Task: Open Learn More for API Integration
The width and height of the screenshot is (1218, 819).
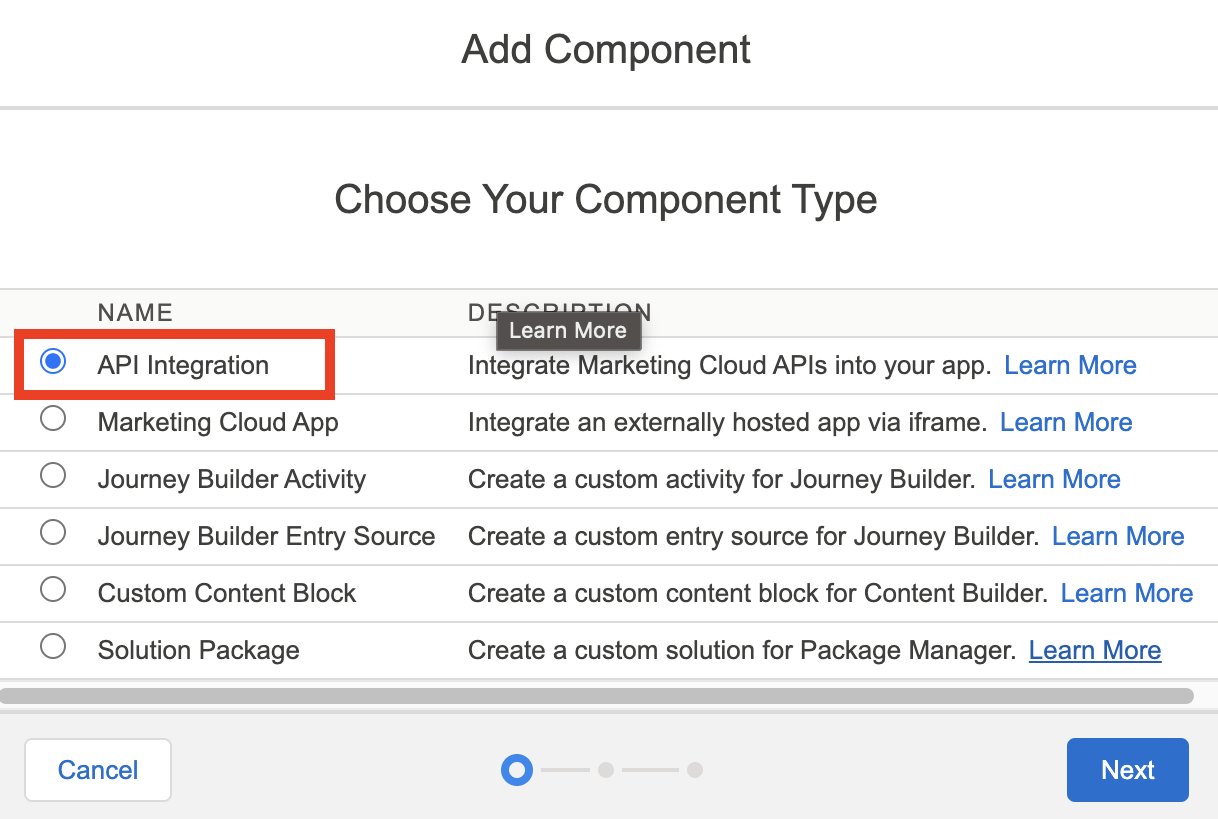Action: [x=1070, y=365]
